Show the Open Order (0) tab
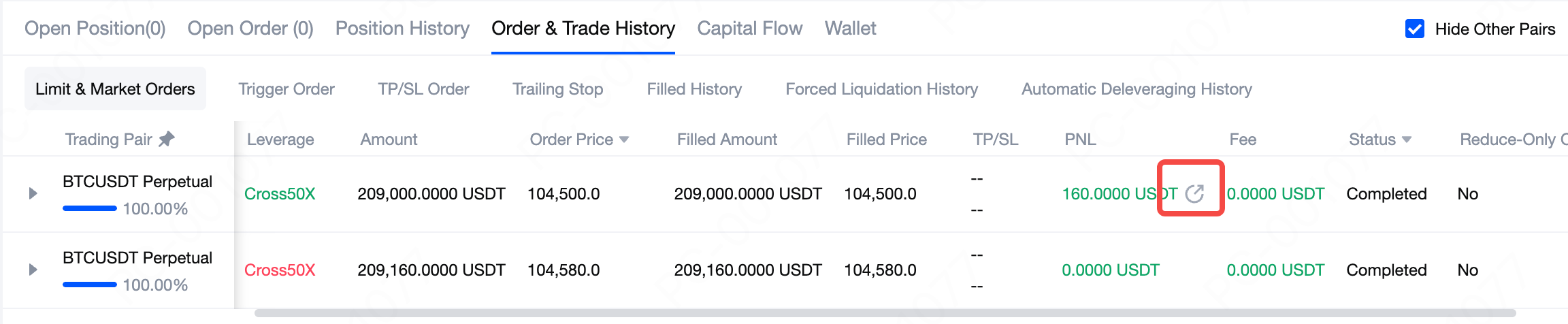Screen dimensions: 1568x324 pos(250,29)
